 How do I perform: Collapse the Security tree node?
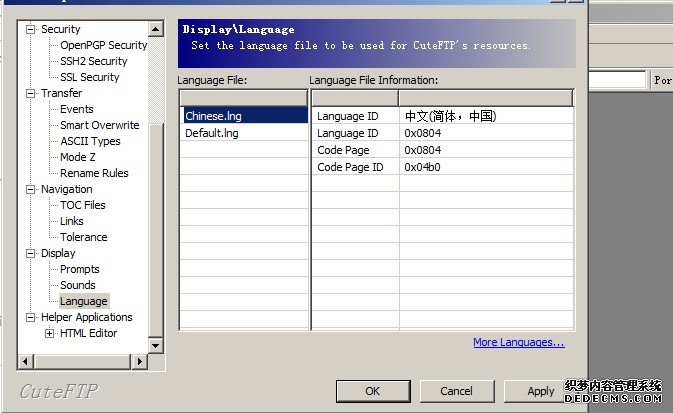[31, 29]
